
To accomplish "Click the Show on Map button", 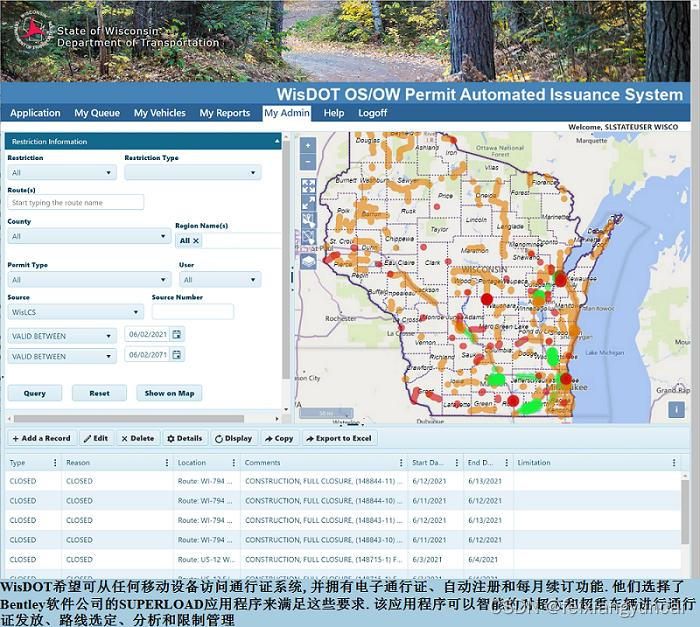I will (169, 393).
